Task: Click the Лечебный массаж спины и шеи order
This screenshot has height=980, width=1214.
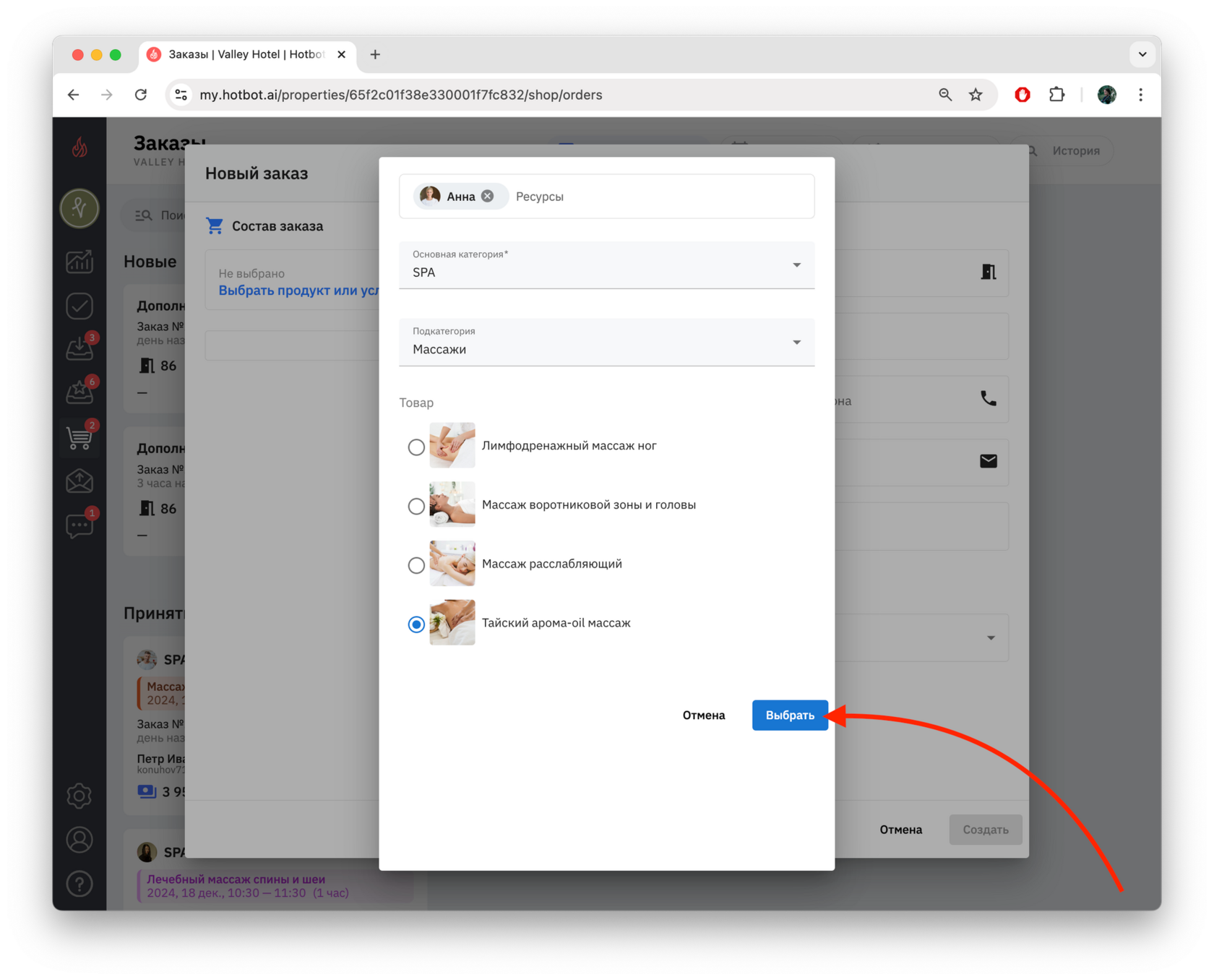Action: point(275,886)
